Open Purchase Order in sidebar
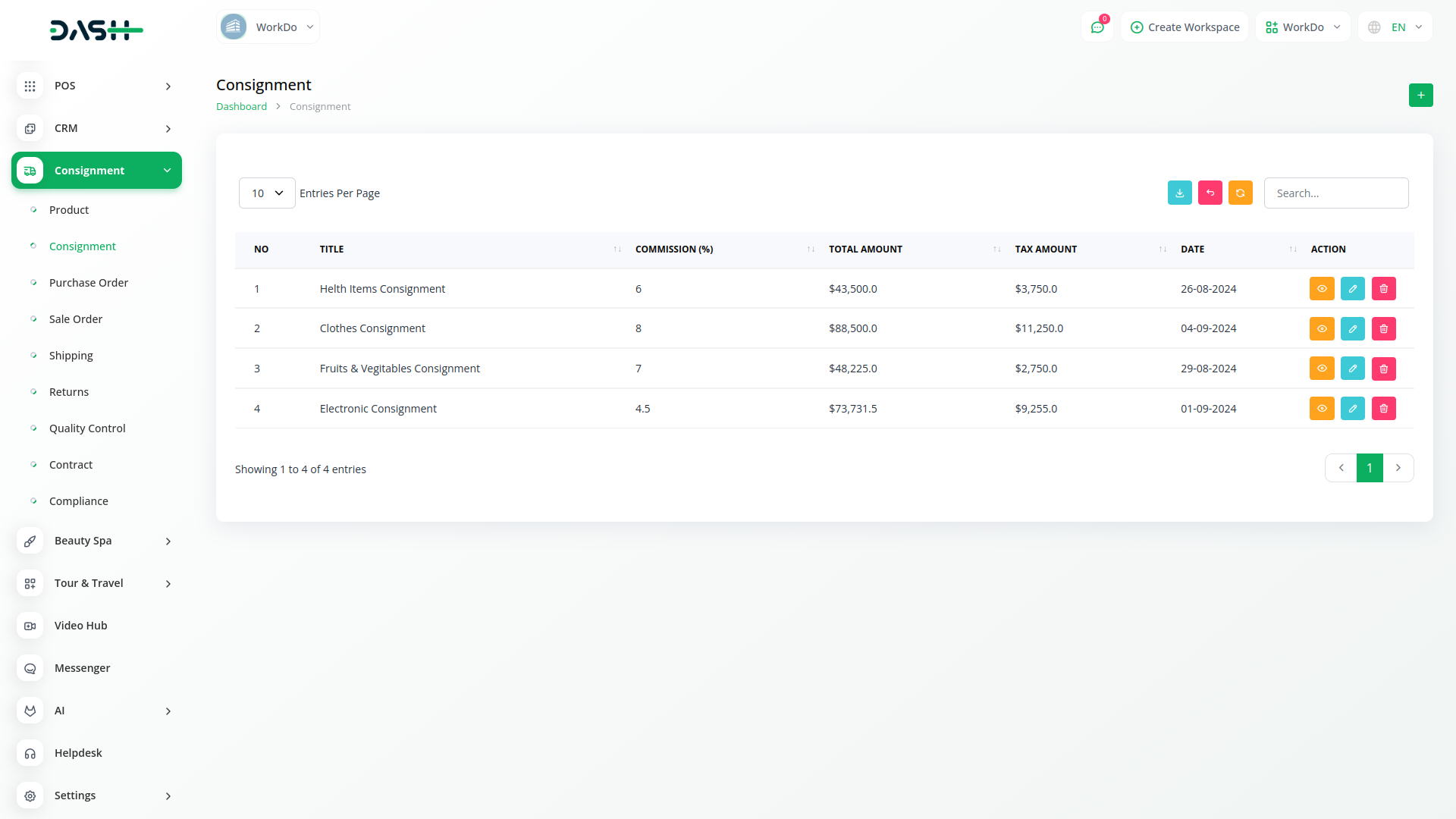The width and height of the screenshot is (1456, 819). [88, 283]
